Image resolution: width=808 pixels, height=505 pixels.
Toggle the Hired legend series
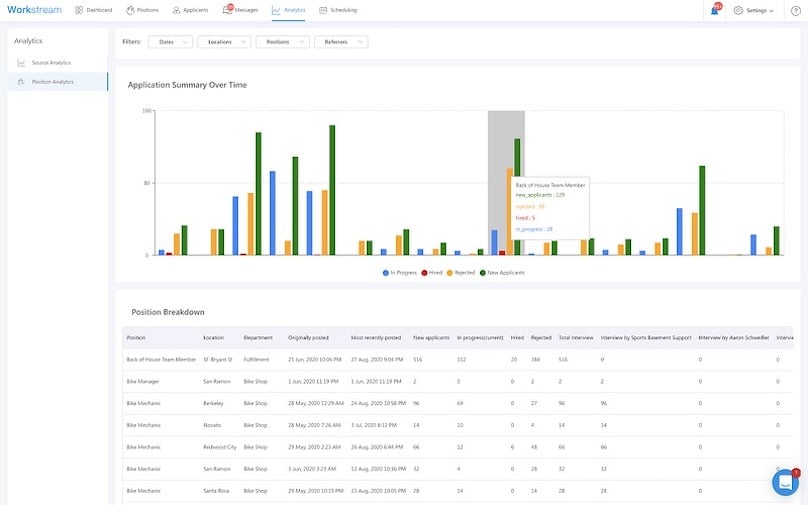(434, 272)
